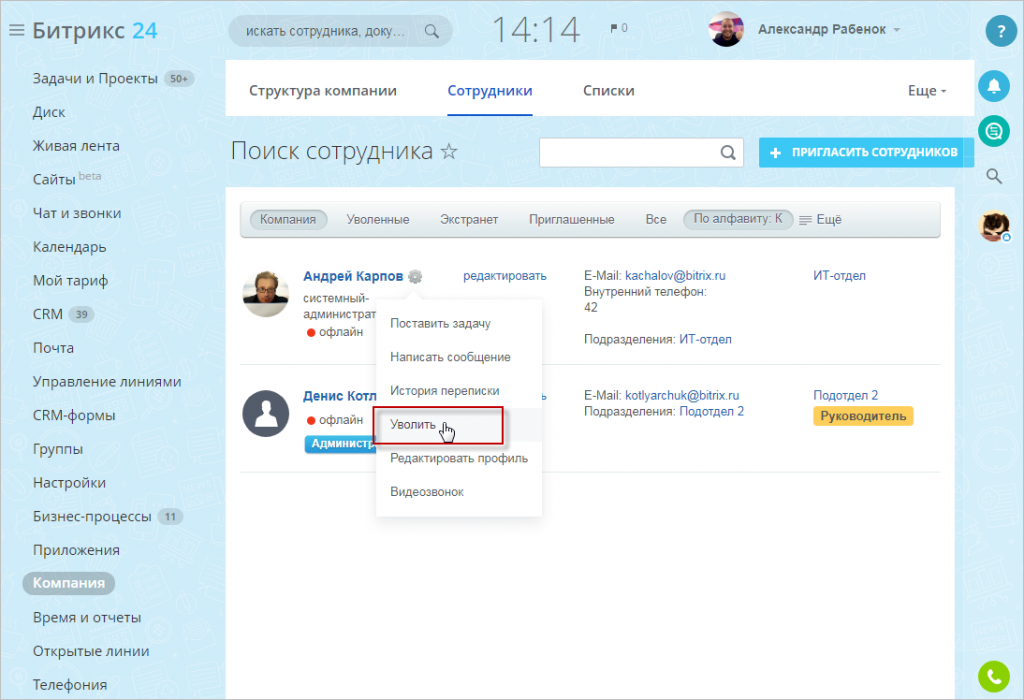Open the По алфавиту: К filter

[x=738, y=219]
